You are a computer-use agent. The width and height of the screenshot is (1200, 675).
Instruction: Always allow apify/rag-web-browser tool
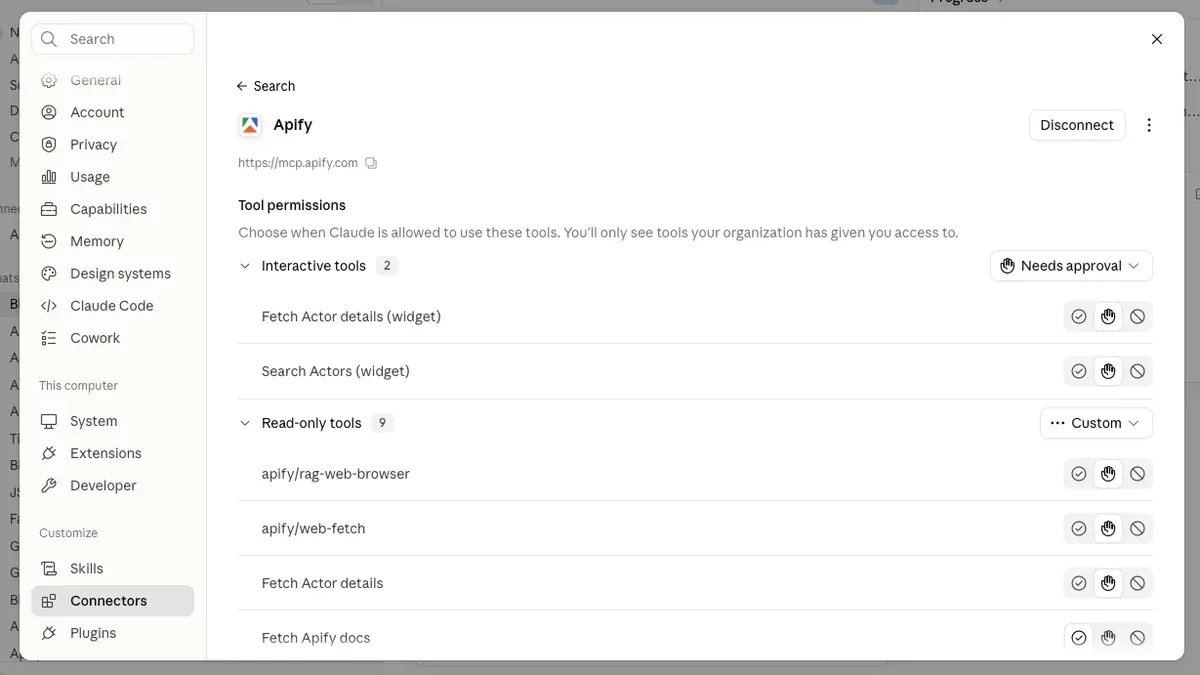click(x=1079, y=474)
